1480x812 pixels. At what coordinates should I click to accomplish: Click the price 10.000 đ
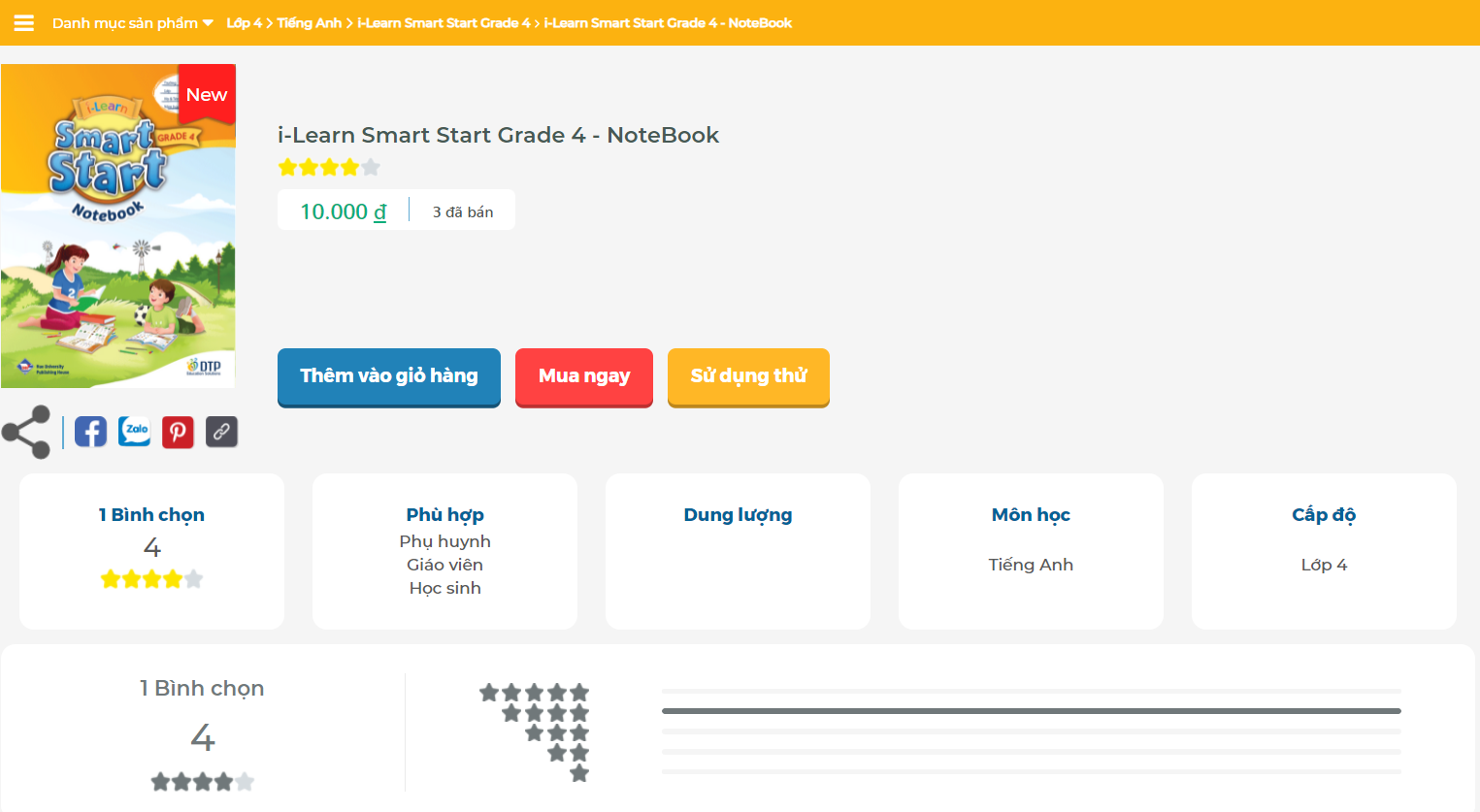tap(343, 211)
